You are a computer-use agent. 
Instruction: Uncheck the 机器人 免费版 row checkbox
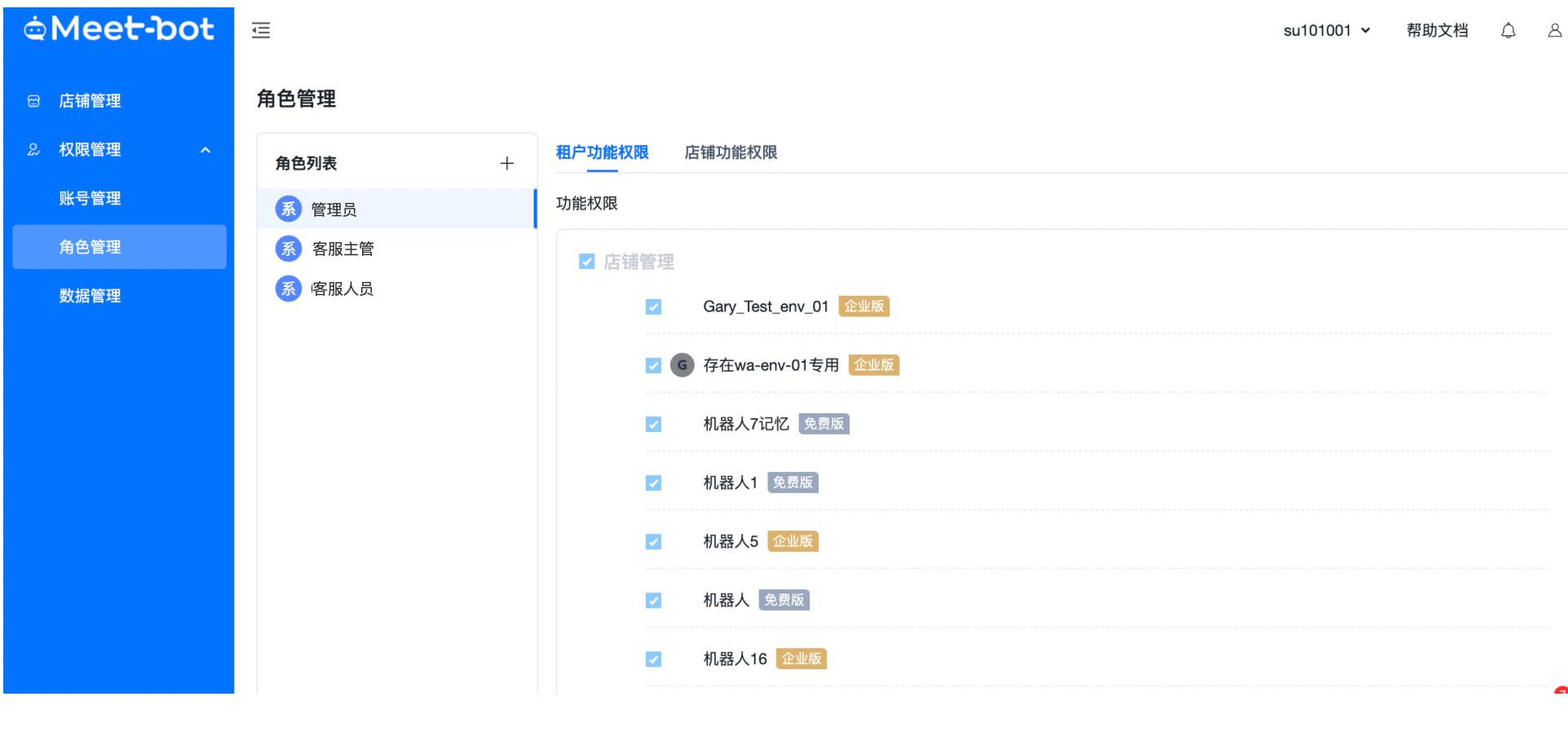(x=654, y=601)
